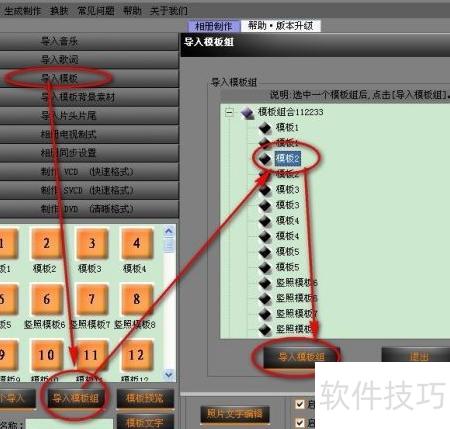
Task: Toggle the lower checkbox at the bottom
Action: pos(300,423)
